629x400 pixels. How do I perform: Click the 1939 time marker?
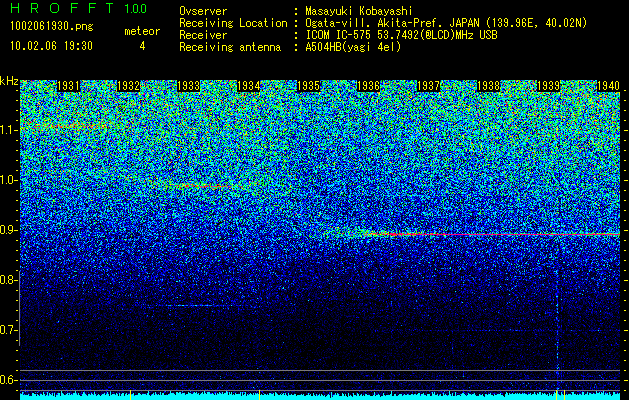548,86
